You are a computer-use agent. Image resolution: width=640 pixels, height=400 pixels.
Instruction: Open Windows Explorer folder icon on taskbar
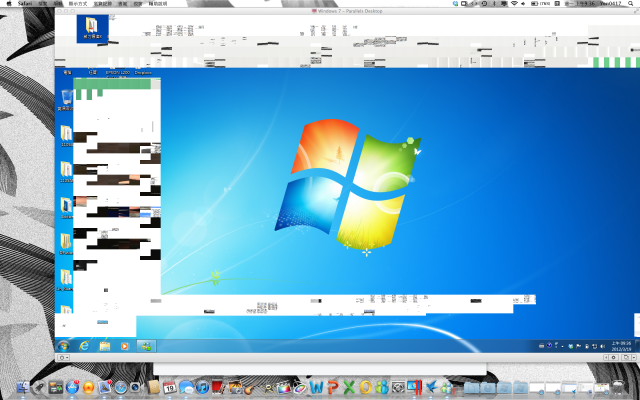105,346
